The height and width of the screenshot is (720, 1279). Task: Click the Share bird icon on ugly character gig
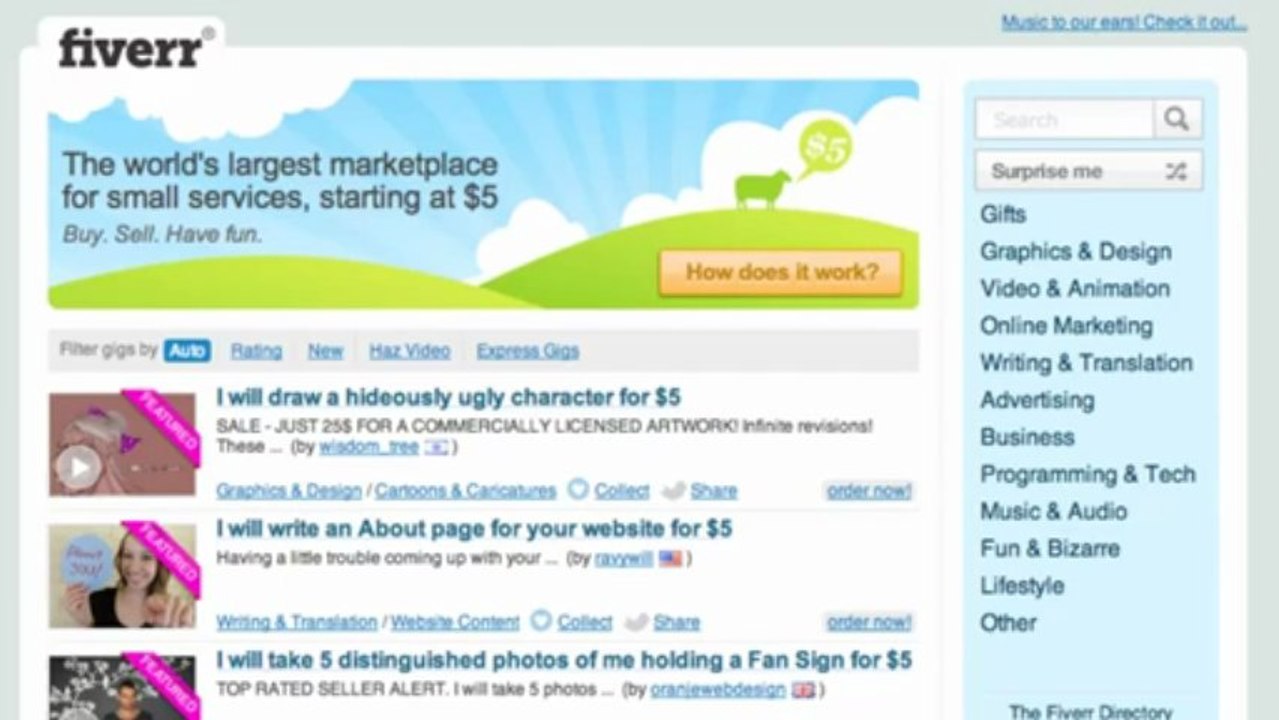click(674, 491)
